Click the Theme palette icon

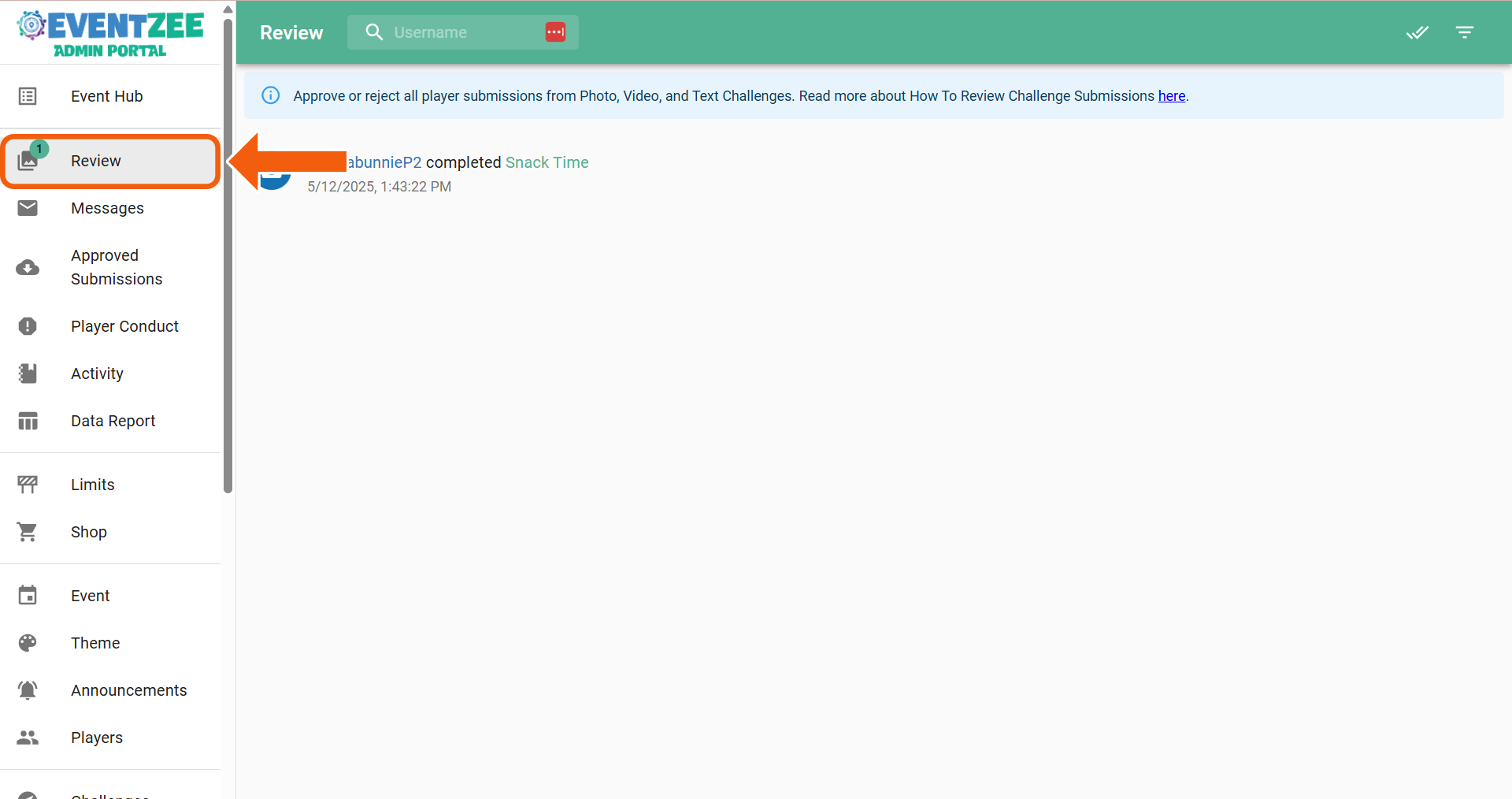[x=28, y=643]
